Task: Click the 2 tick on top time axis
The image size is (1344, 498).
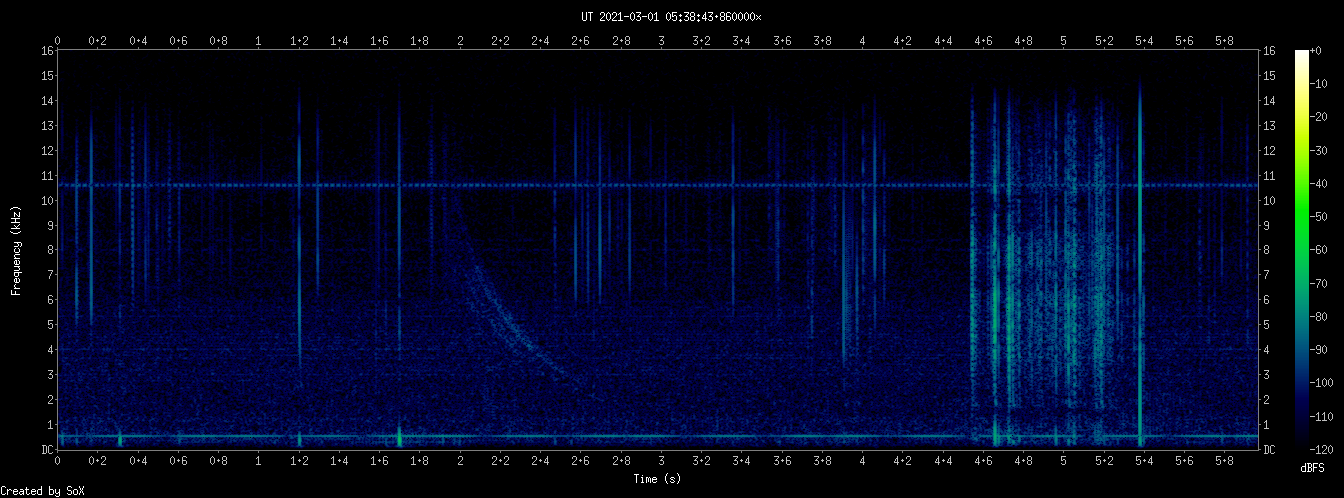Action: pyautogui.click(x=460, y=41)
